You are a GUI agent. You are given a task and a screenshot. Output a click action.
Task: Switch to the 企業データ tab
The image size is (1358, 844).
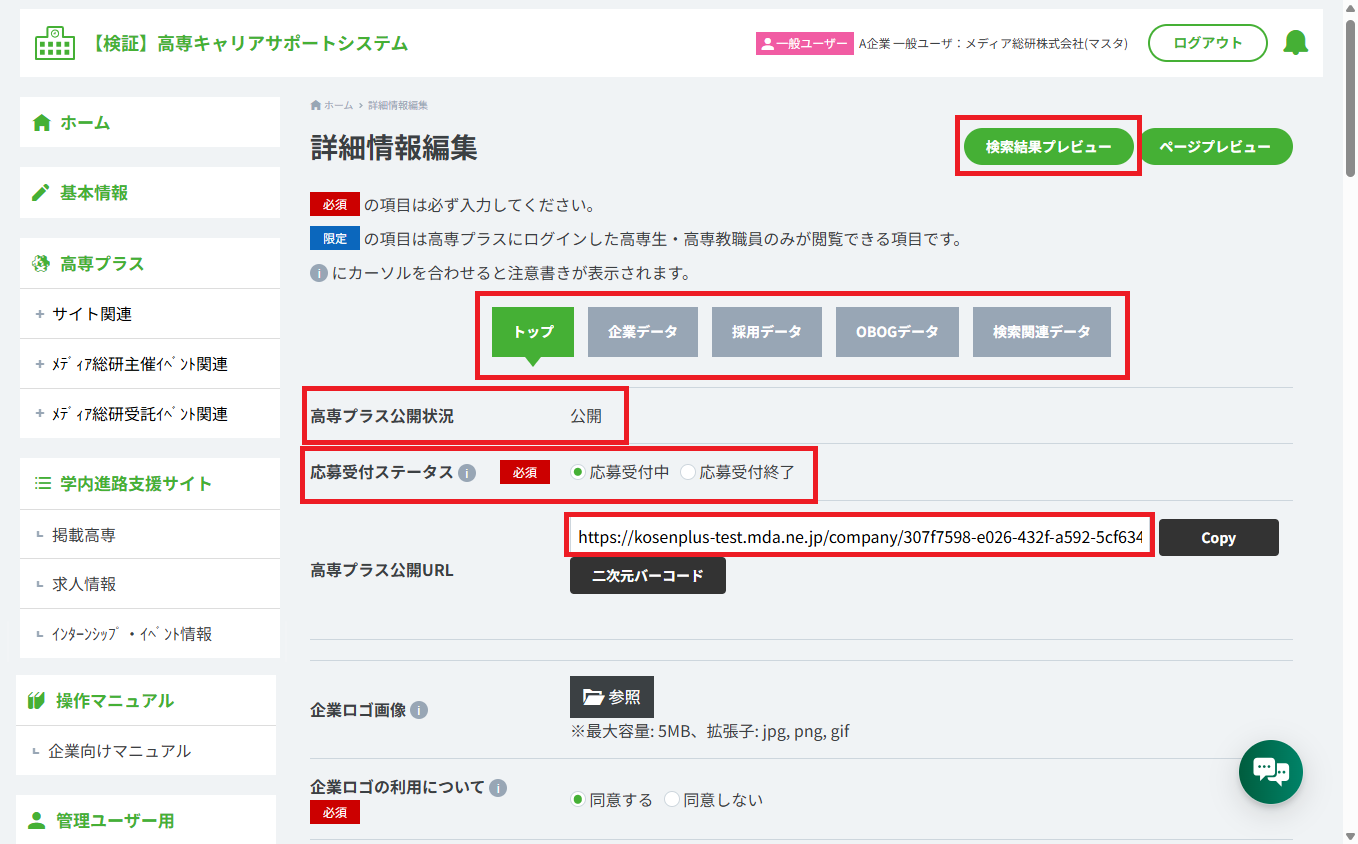(x=643, y=332)
